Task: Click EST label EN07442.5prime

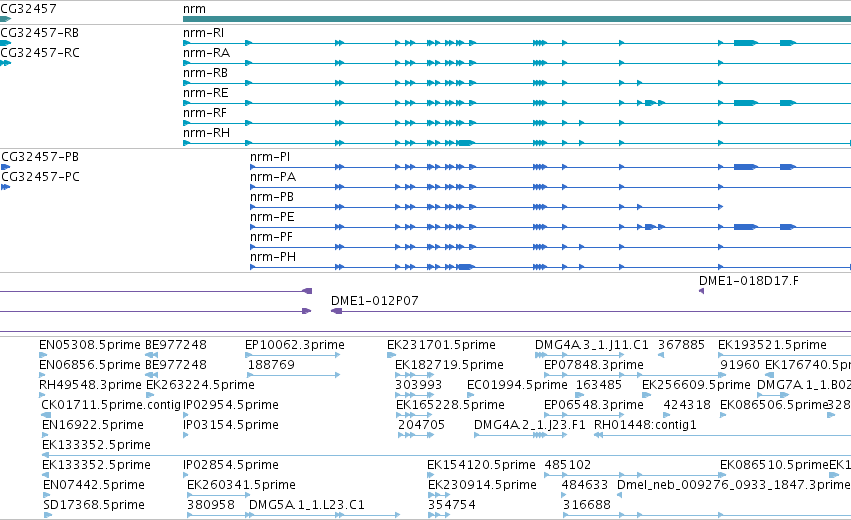Action: 94,485
